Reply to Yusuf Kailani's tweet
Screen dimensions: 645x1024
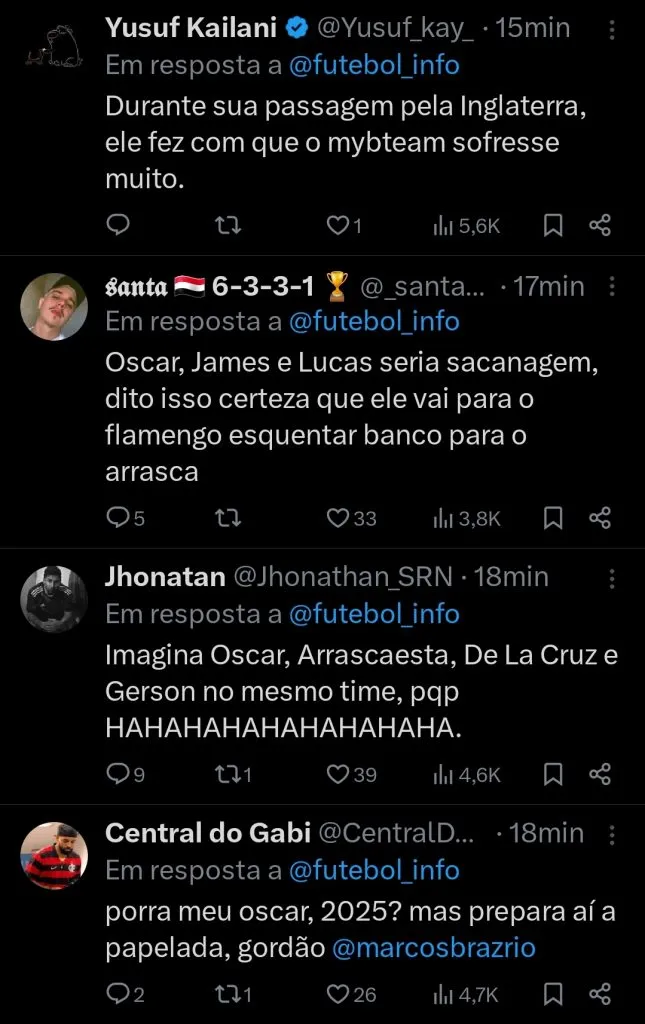(x=118, y=226)
